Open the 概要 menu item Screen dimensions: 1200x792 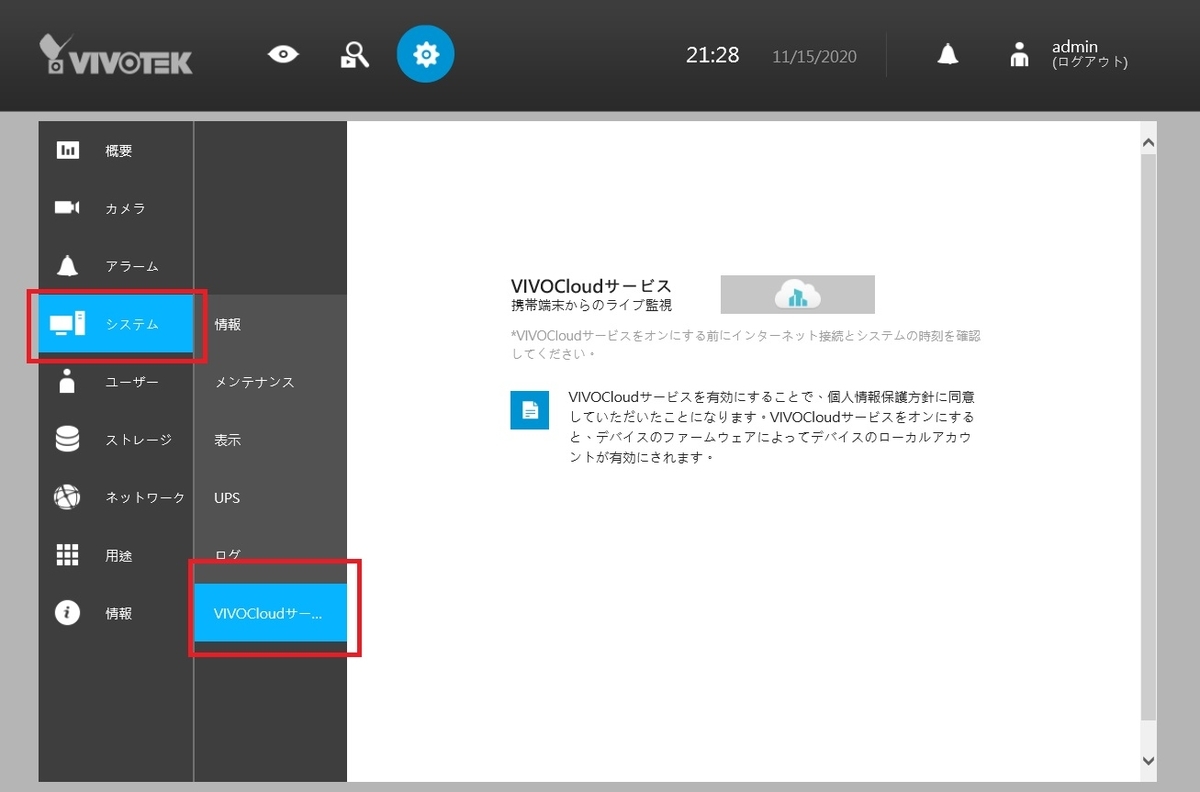pyautogui.click(x=116, y=151)
